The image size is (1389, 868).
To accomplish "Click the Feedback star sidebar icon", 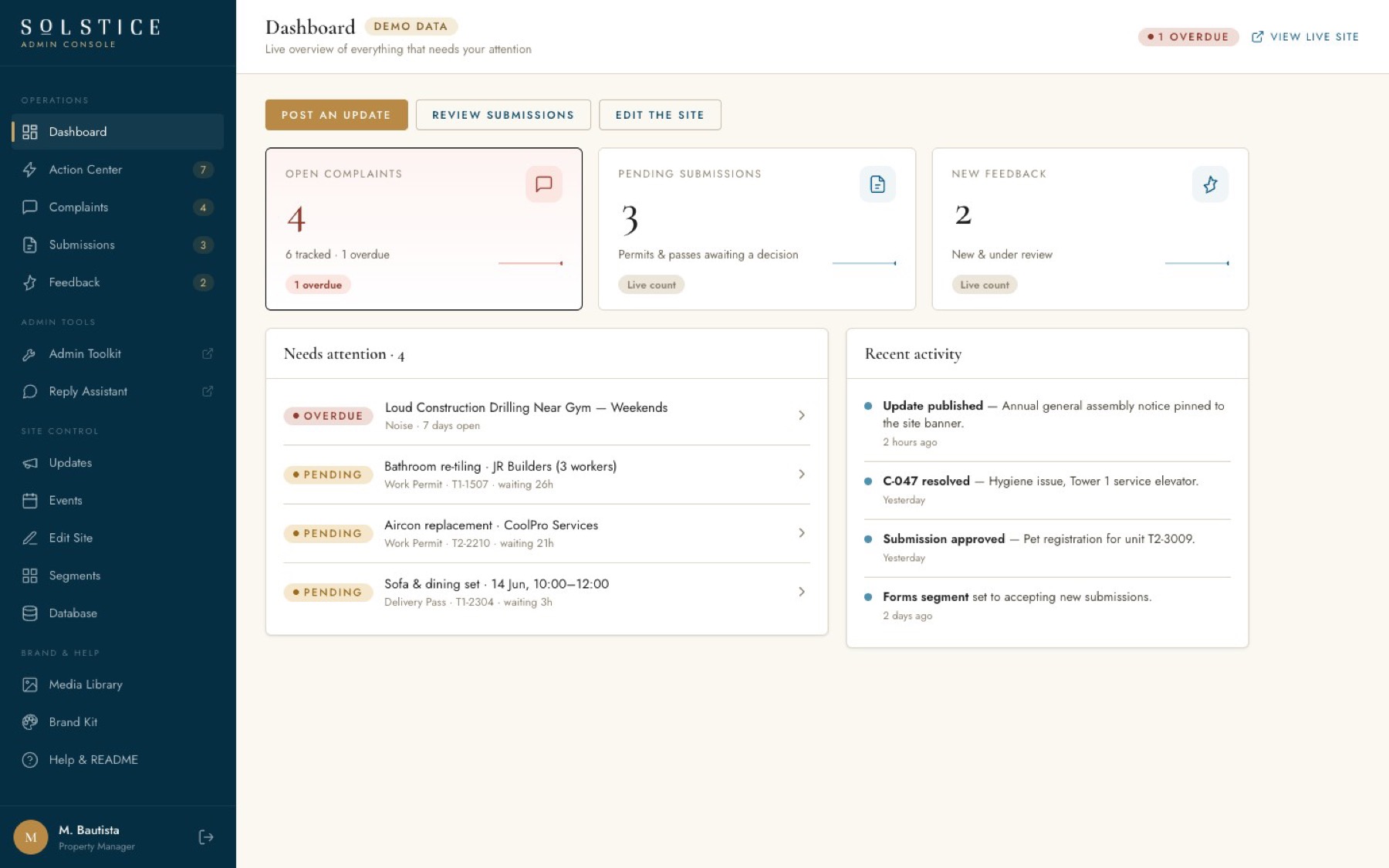I will tap(30, 282).
